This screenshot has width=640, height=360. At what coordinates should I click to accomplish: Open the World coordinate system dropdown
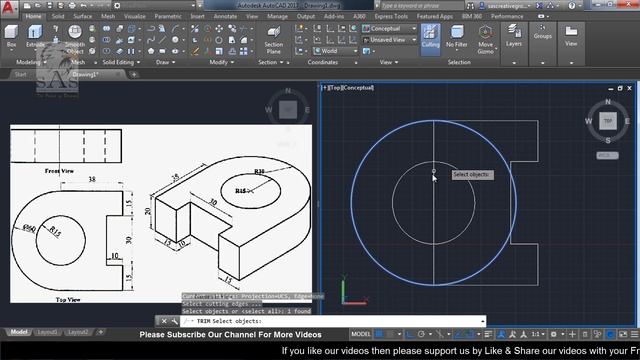point(336,51)
